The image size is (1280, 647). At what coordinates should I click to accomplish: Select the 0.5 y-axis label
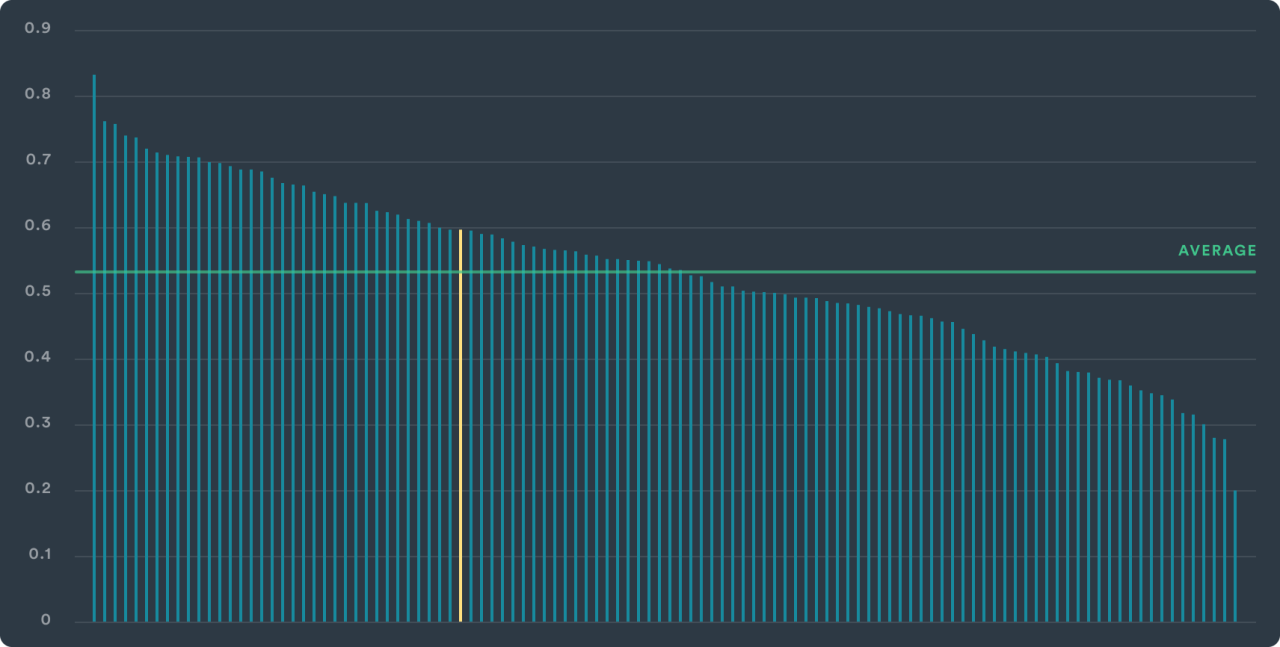[x=38, y=292]
